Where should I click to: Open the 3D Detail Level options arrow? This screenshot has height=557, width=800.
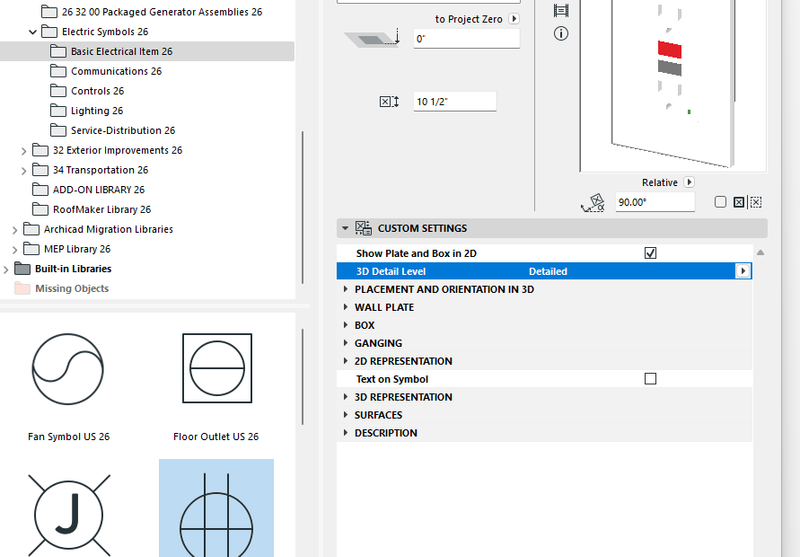point(743,271)
